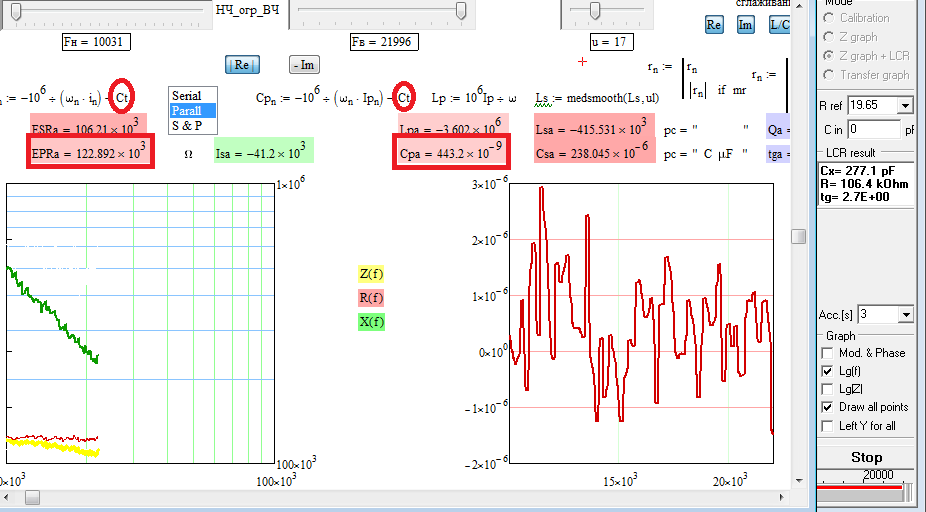This screenshot has width=926, height=512.
Task: Click the Cpa = 443.2 × 10⁻⁹ result
Action: tap(452, 154)
